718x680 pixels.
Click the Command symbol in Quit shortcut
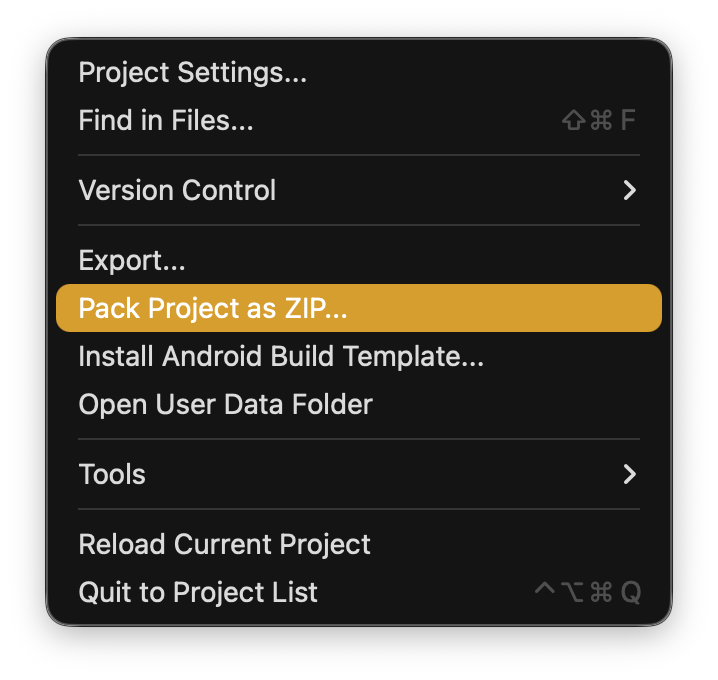tap(601, 592)
